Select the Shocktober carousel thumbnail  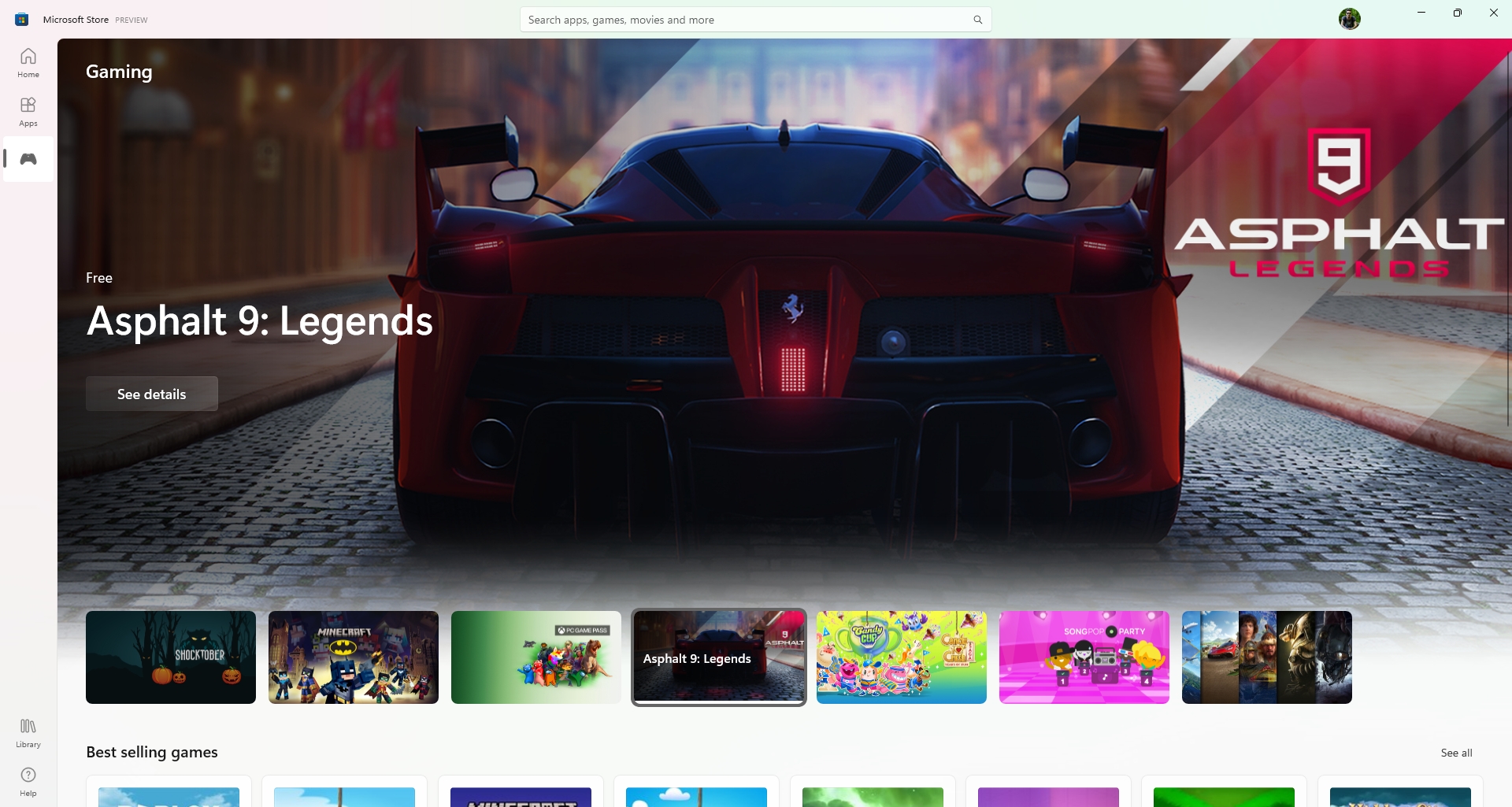(x=171, y=657)
